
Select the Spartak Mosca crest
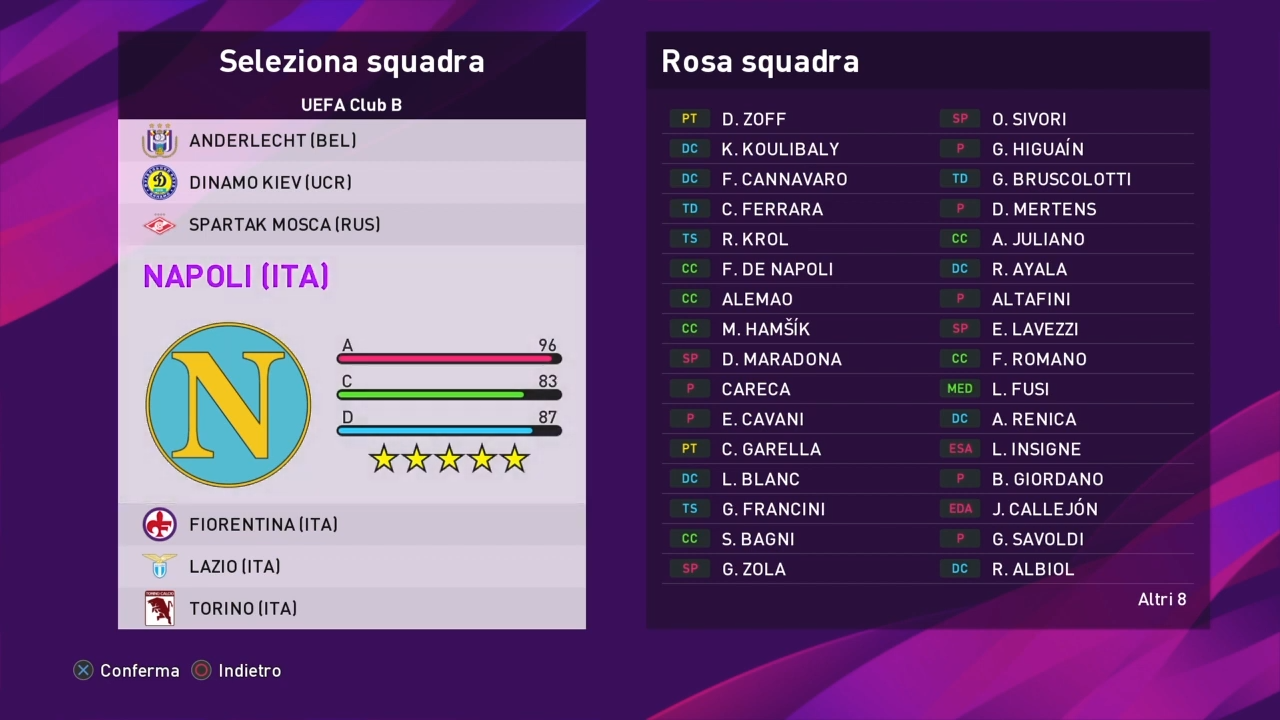tap(159, 224)
